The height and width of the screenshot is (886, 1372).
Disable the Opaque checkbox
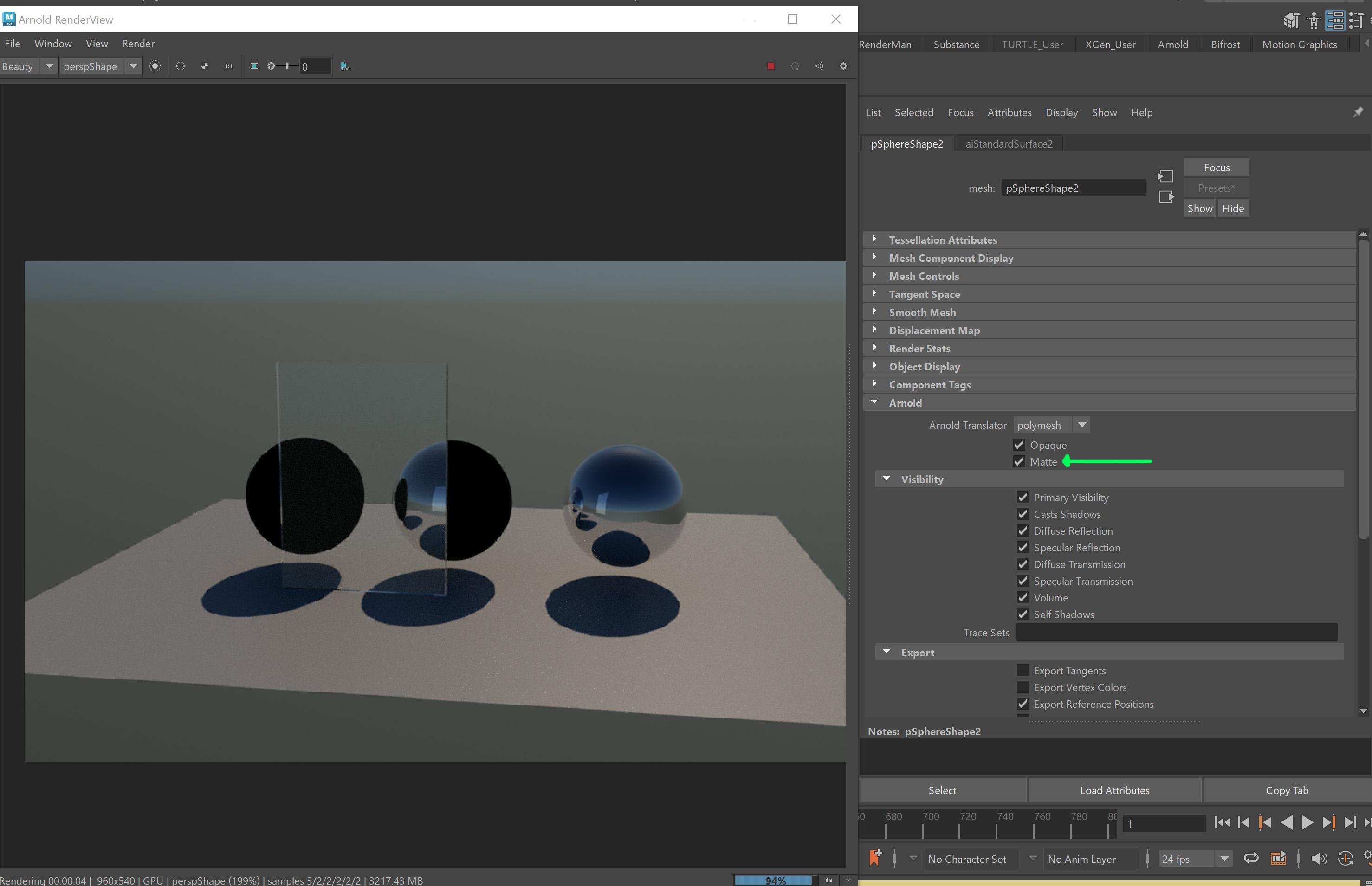pos(1019,445)
